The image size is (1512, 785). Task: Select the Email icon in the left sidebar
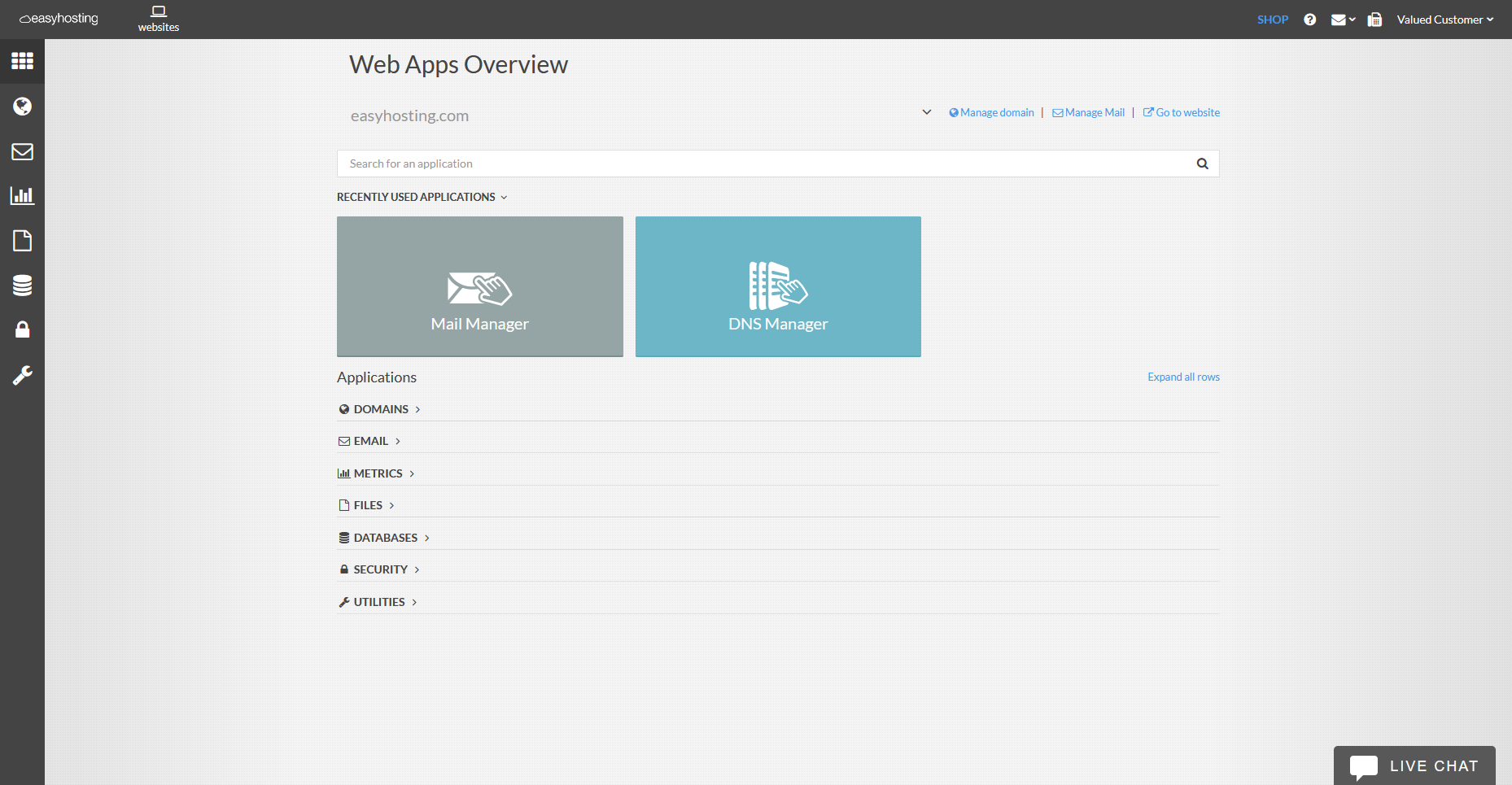point(22,151)
